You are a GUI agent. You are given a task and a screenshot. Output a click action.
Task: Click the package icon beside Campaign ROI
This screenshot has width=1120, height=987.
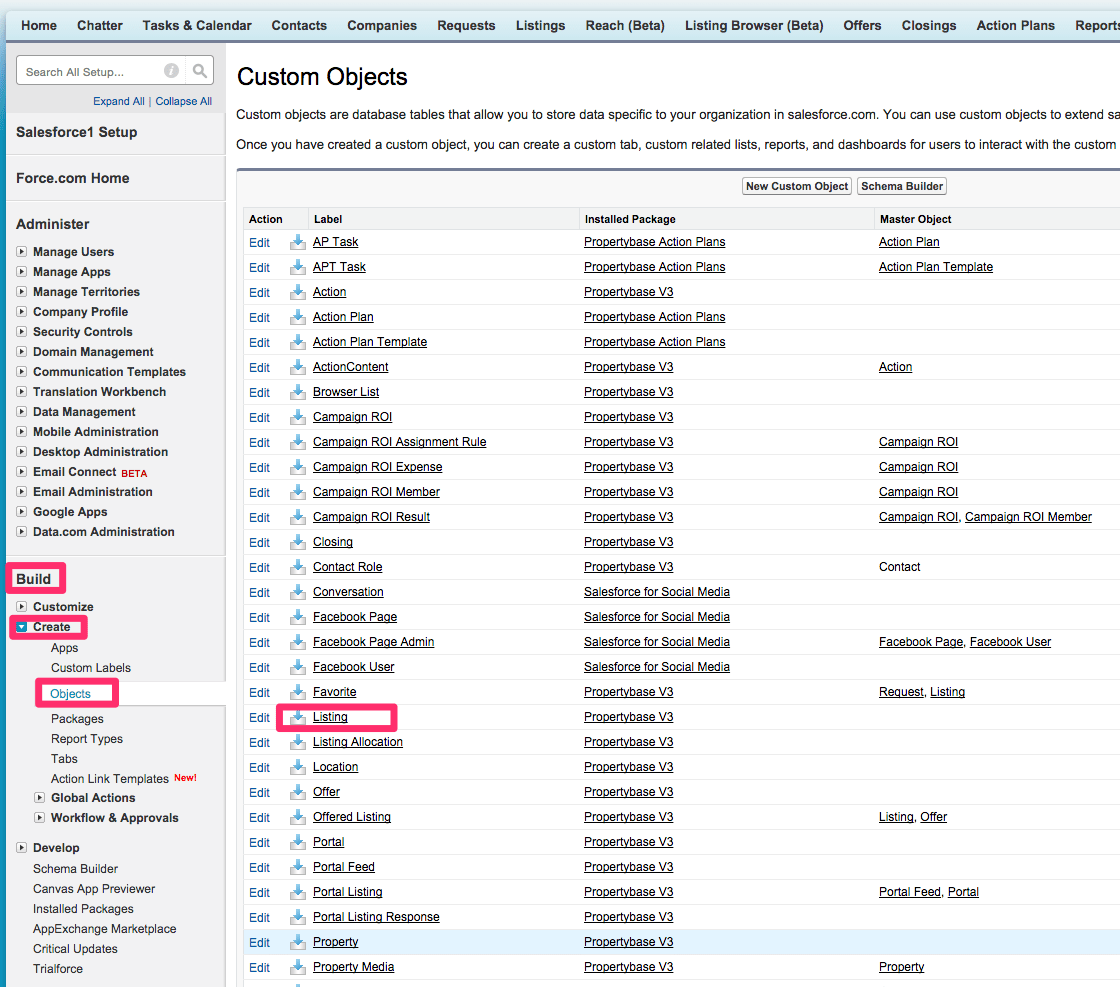tap(297, 417)
